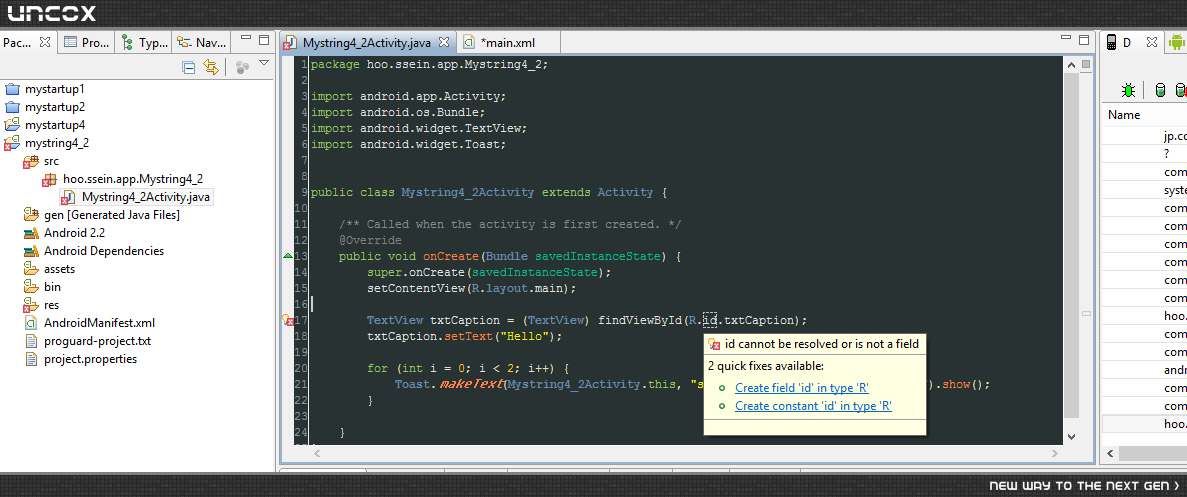The width and height of the screenshot is (1187, 497).
Task: Select the jp.co process row in Devices
Action: click(x=1144, y=136)
